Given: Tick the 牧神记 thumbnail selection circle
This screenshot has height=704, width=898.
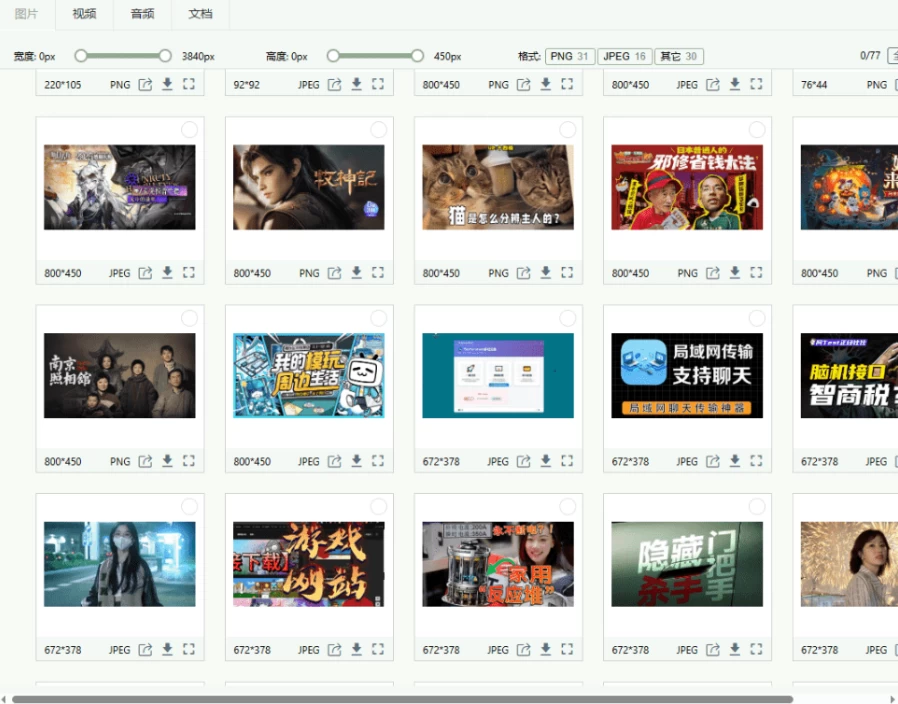Looking at the screenshot, I should 379,130.
